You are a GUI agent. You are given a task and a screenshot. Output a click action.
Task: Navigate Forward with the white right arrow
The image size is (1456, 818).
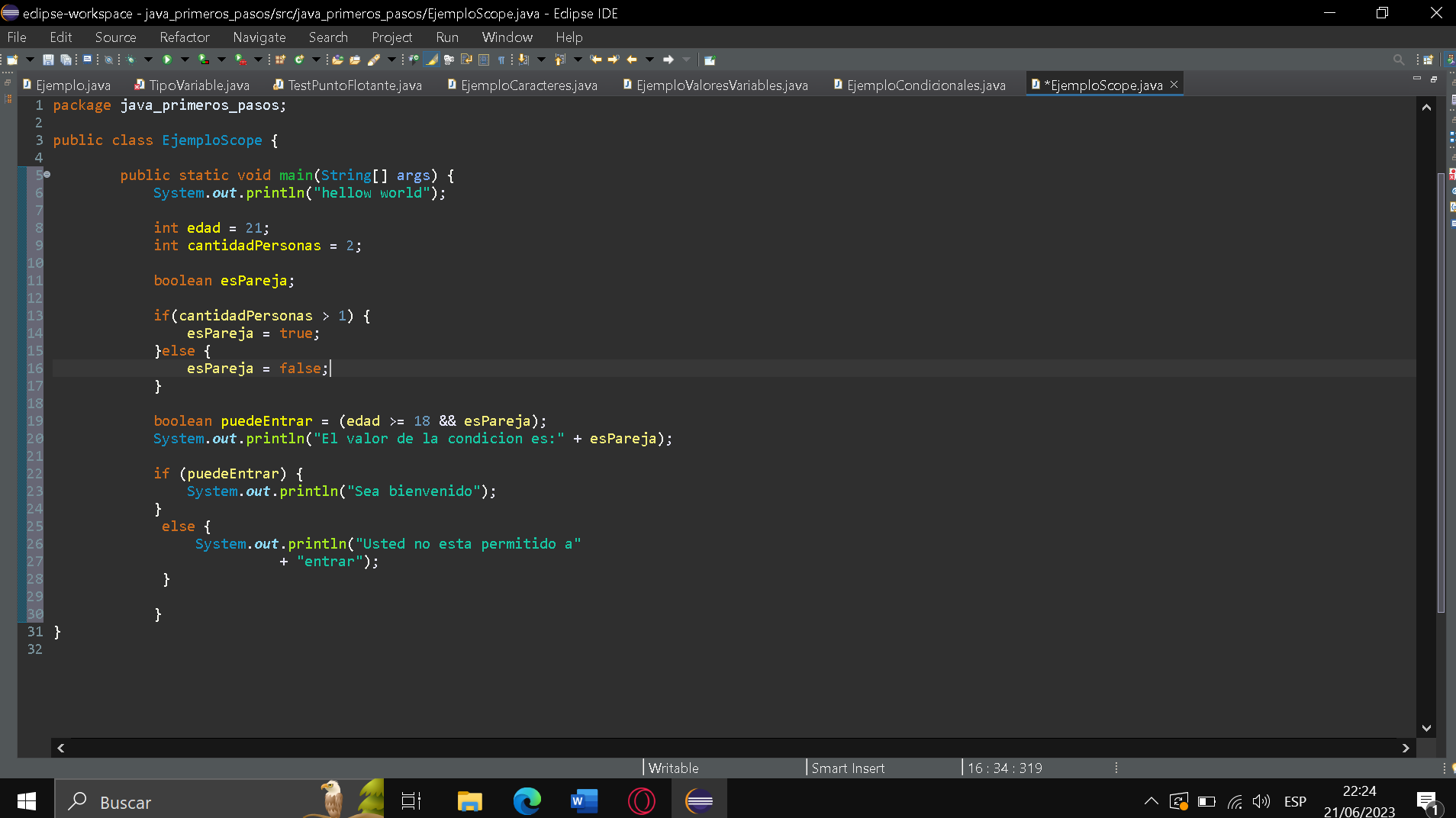[x=668, y=60]
